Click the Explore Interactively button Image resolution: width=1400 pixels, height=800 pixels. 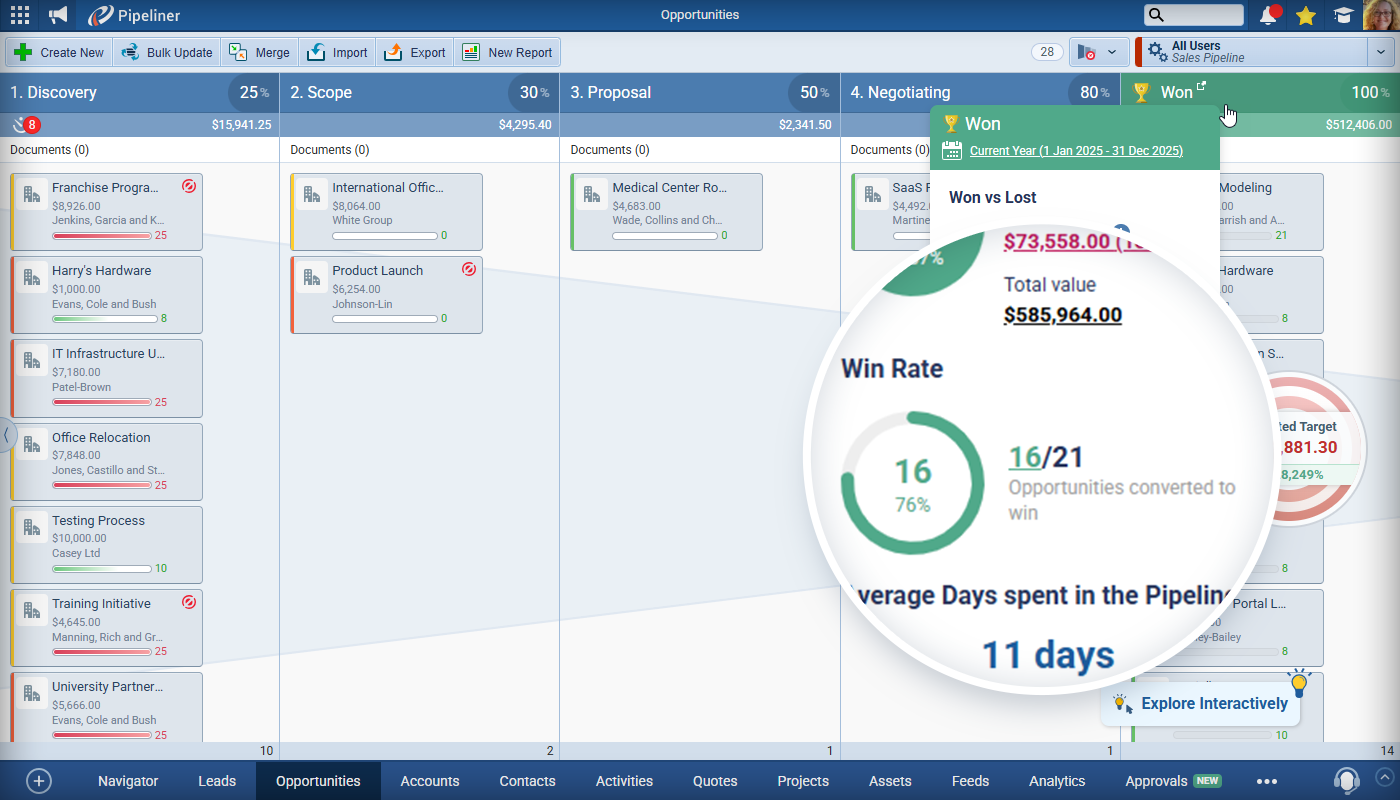click(1201, 704)
